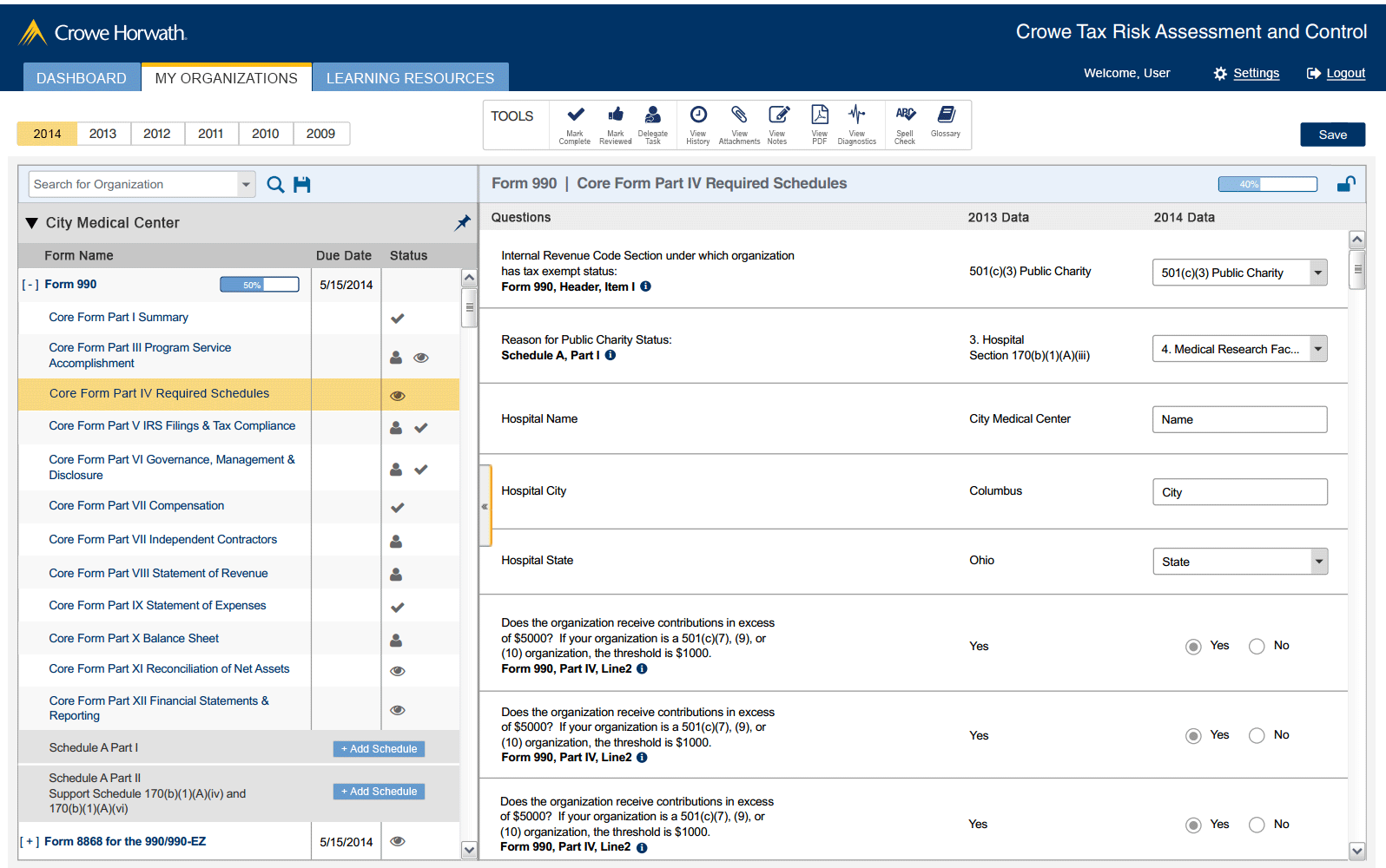
Task: Click the Save button
Action: 1332,135
